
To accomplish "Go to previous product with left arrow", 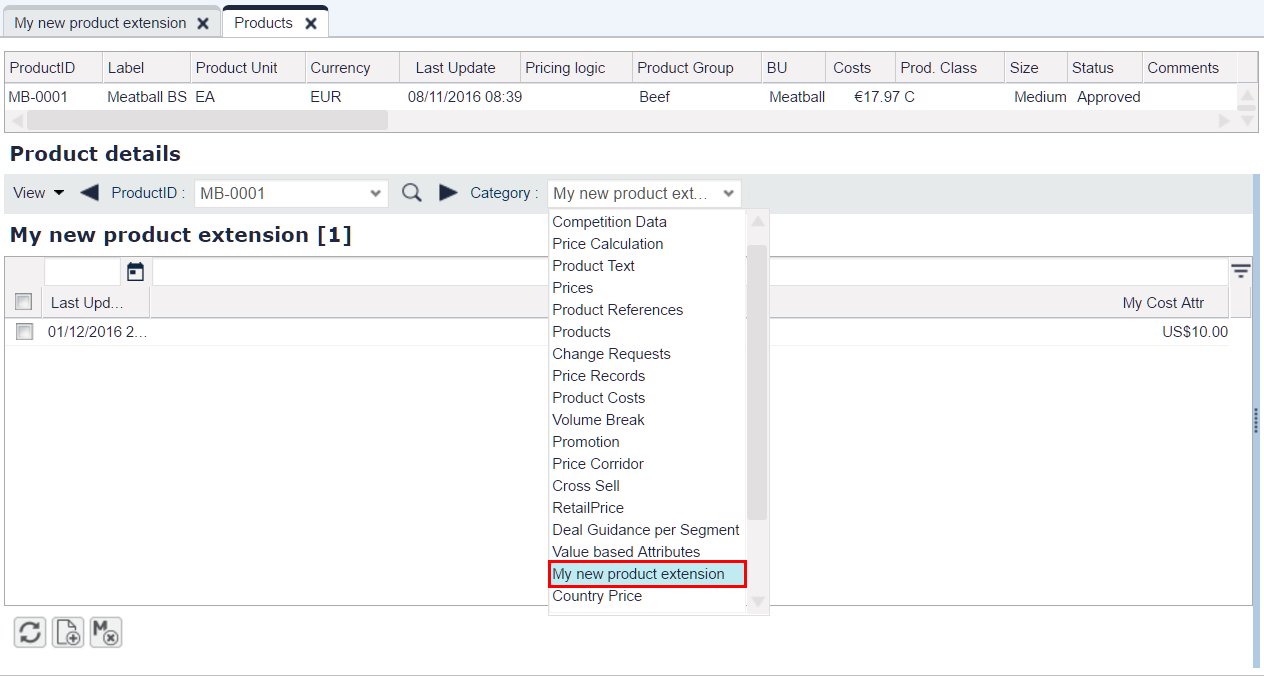I will [89, 193].
